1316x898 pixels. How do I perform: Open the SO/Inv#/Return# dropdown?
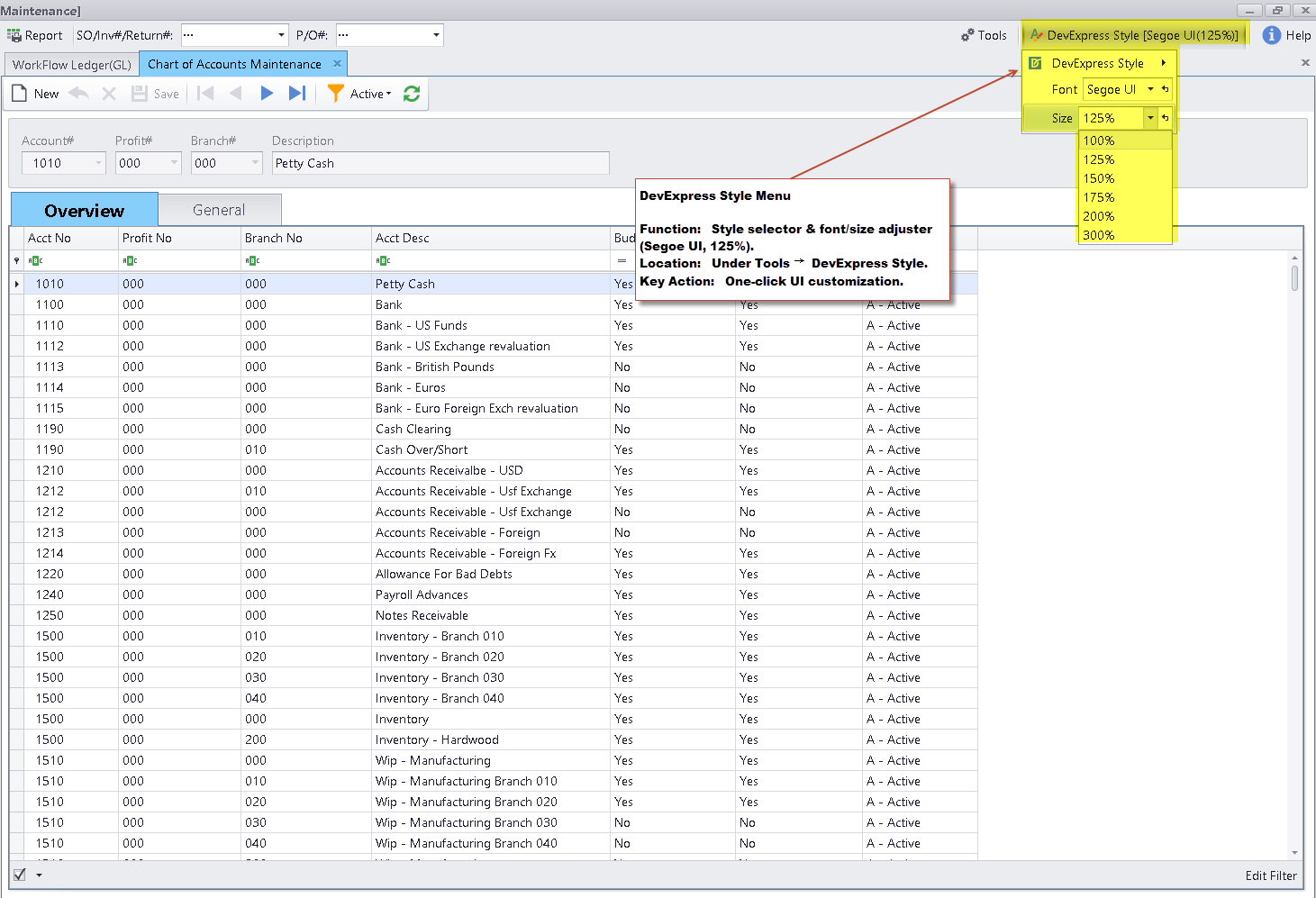coord(281,35)
